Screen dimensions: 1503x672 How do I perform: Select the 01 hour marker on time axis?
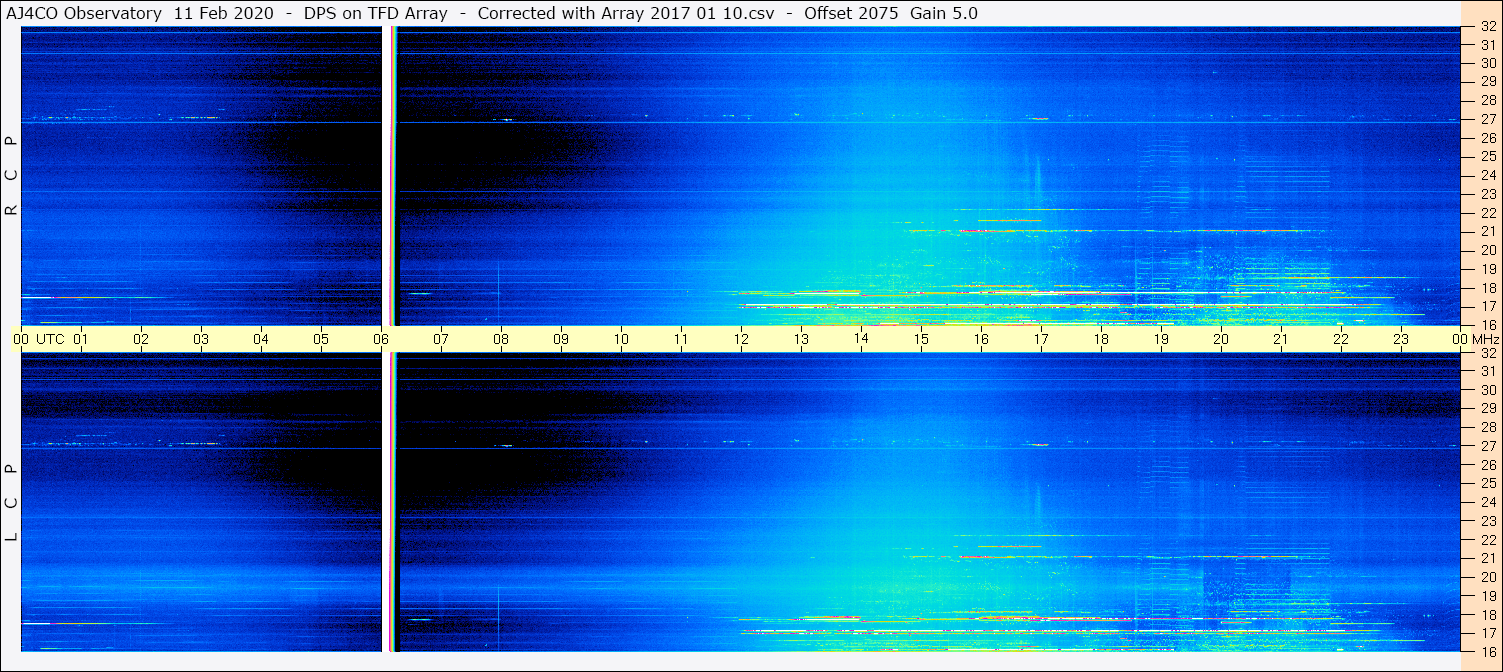coord(81,339)
